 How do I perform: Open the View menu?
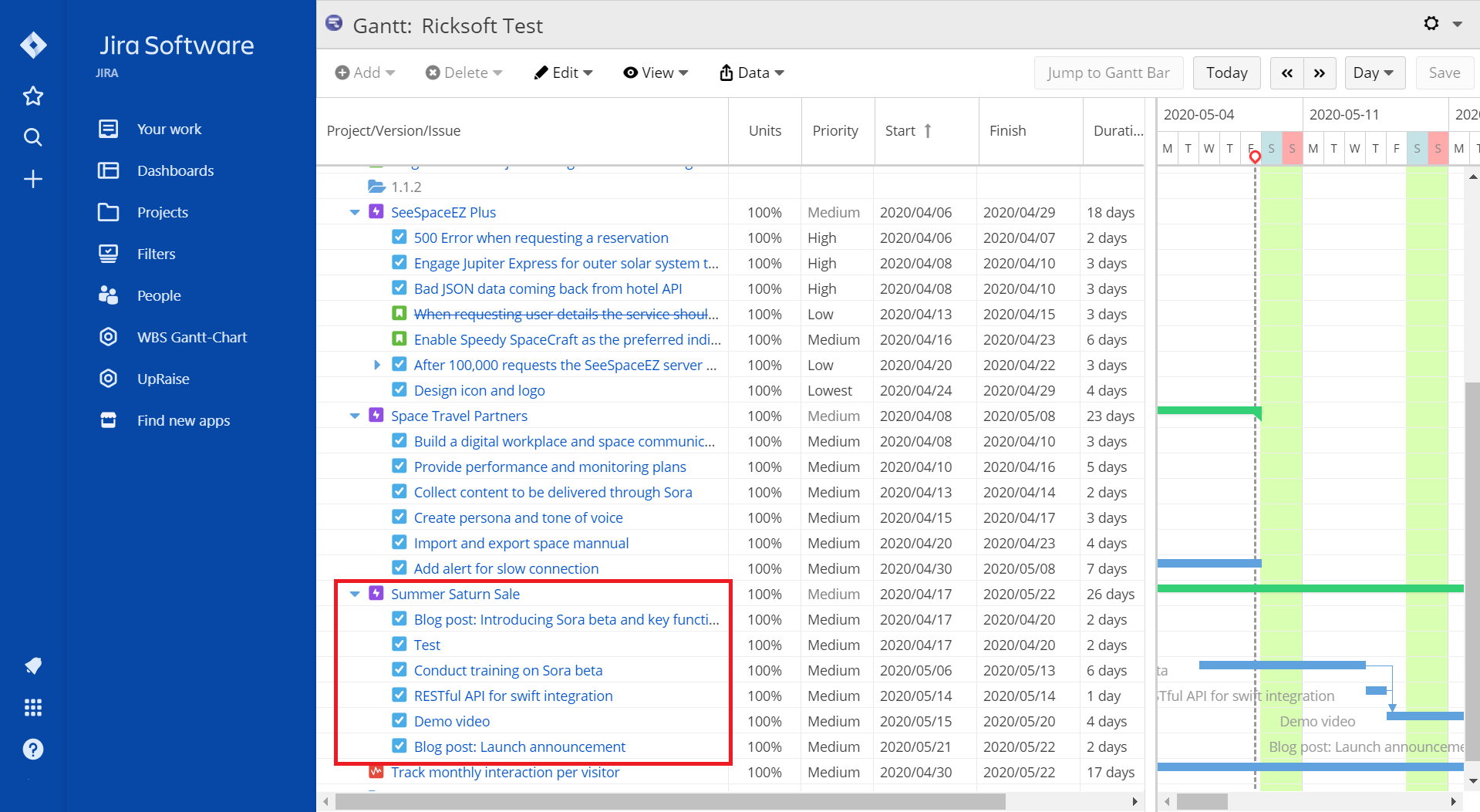656,72
